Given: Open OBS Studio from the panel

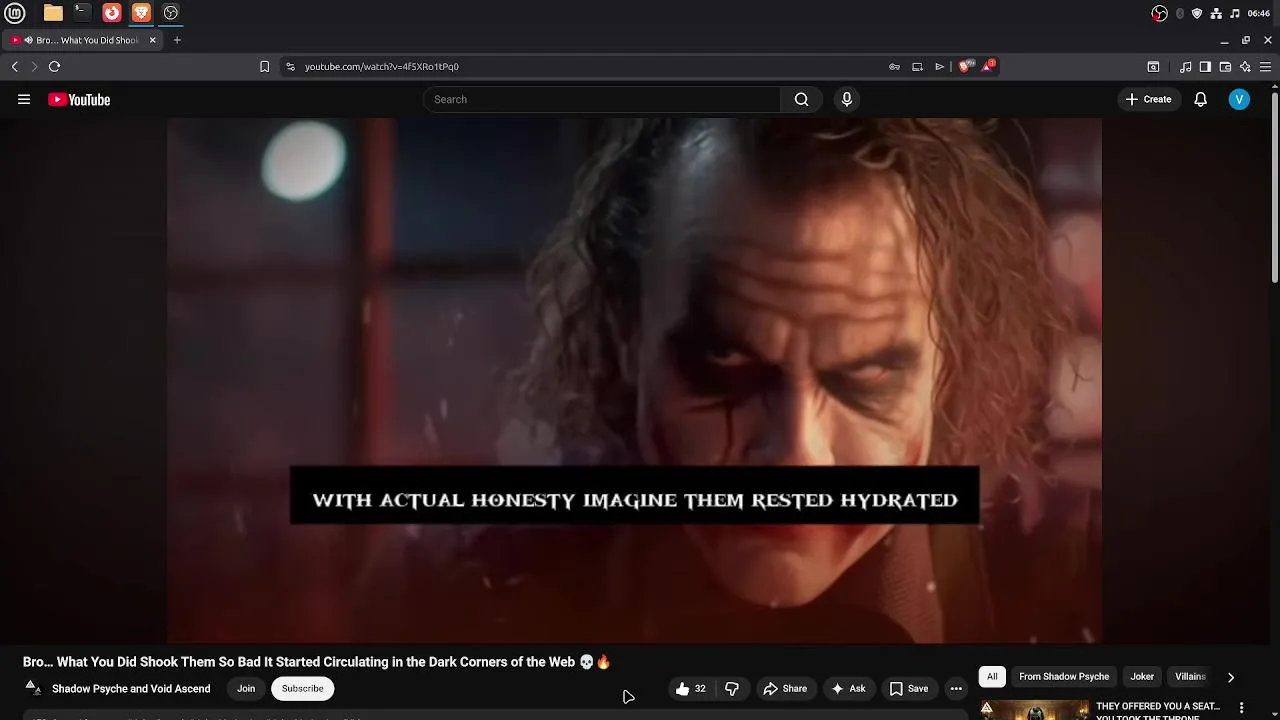Looking at the screenshot, I should point(171,13).
